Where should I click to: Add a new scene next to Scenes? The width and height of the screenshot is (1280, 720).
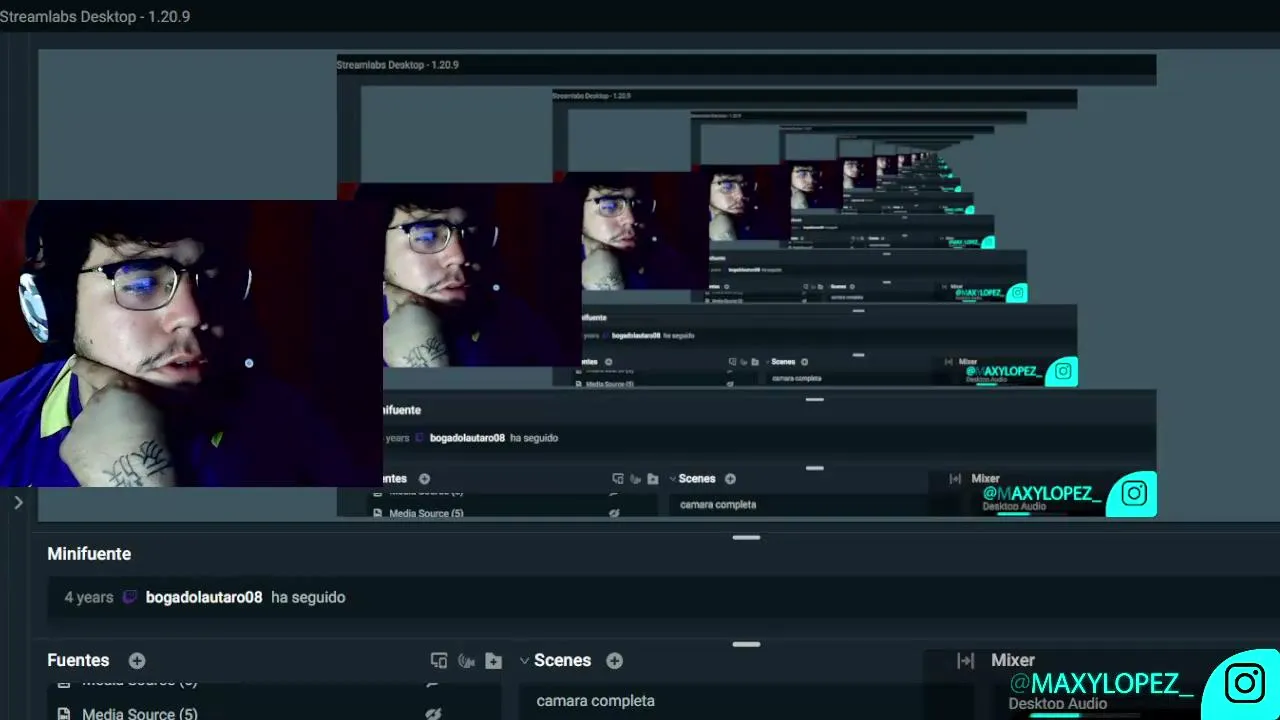coord(615,661)
